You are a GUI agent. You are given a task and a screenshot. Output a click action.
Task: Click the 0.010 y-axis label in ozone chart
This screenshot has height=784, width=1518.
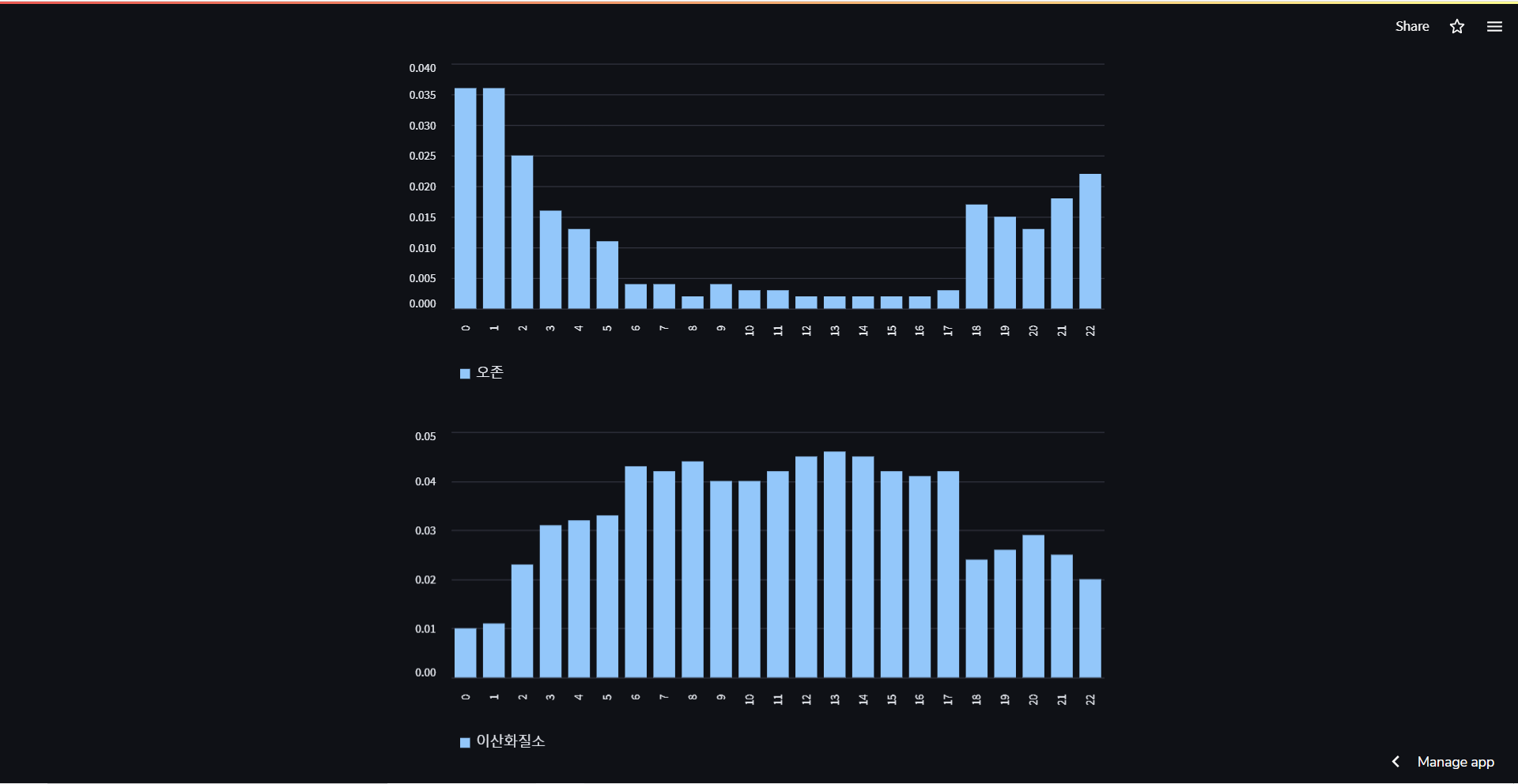click(422, 248)
